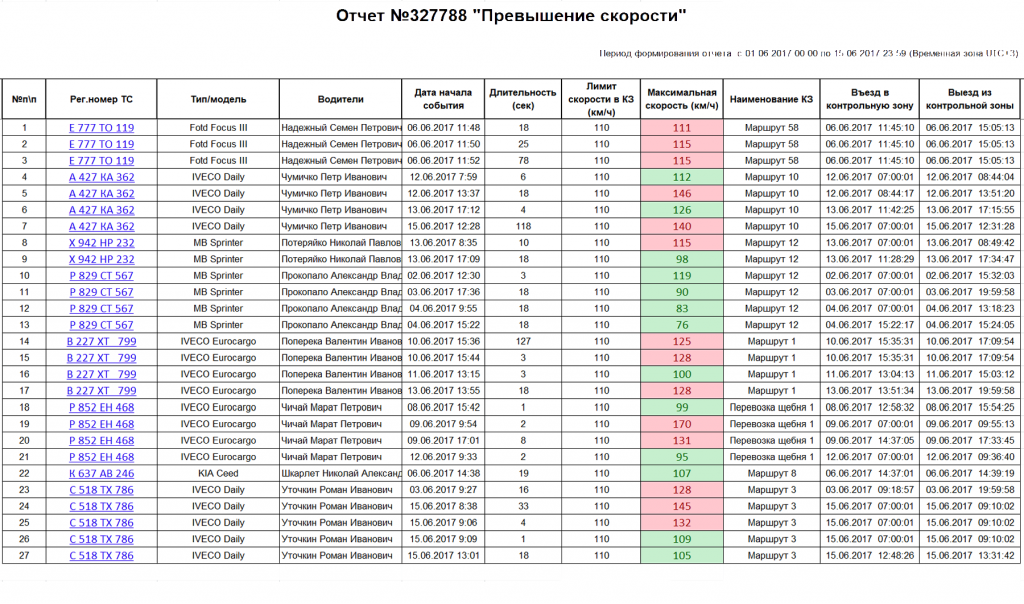Click duration cell showing 127 seconds

pos(522,342)
